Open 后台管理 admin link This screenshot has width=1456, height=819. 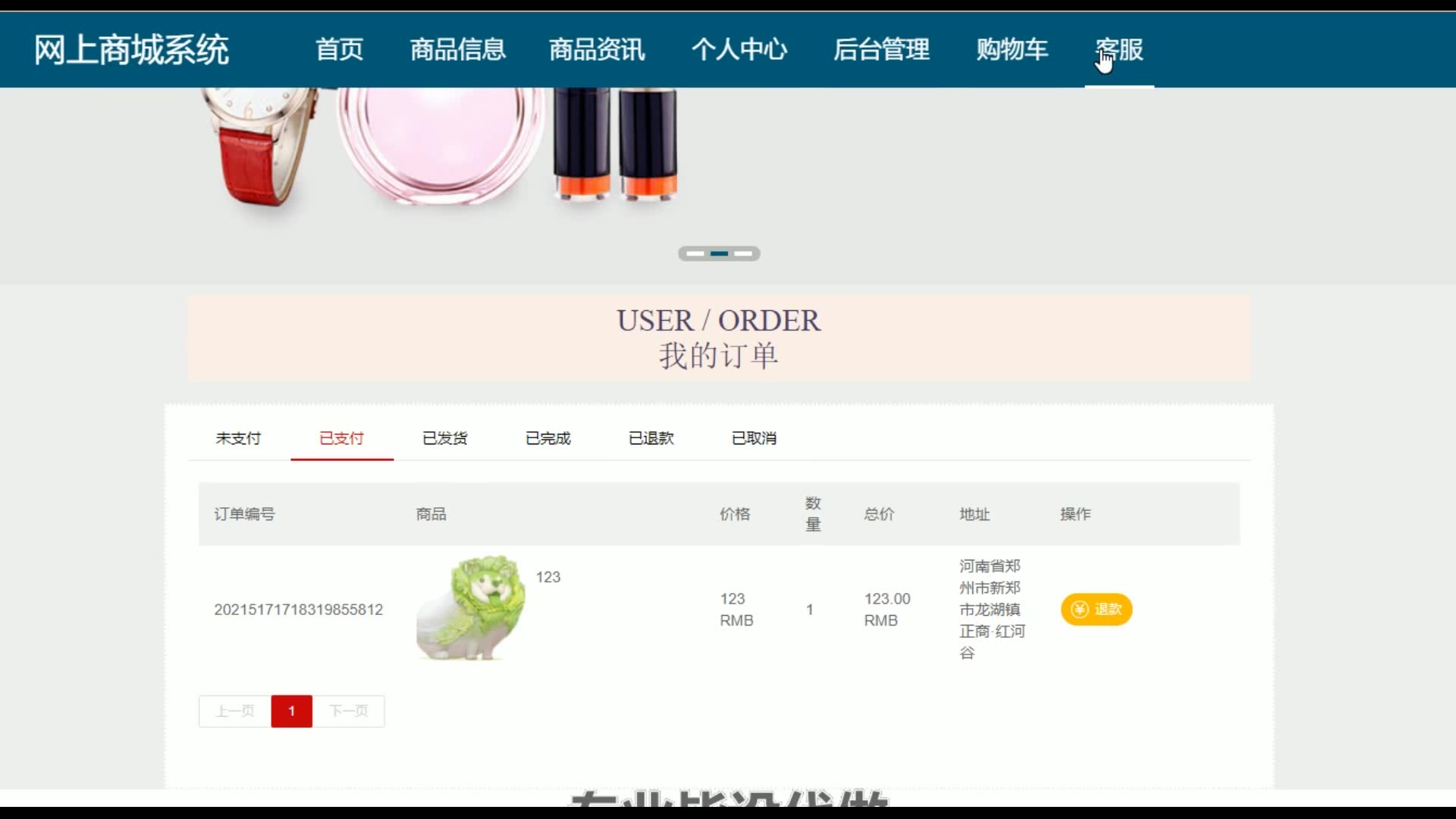[881, 50]
